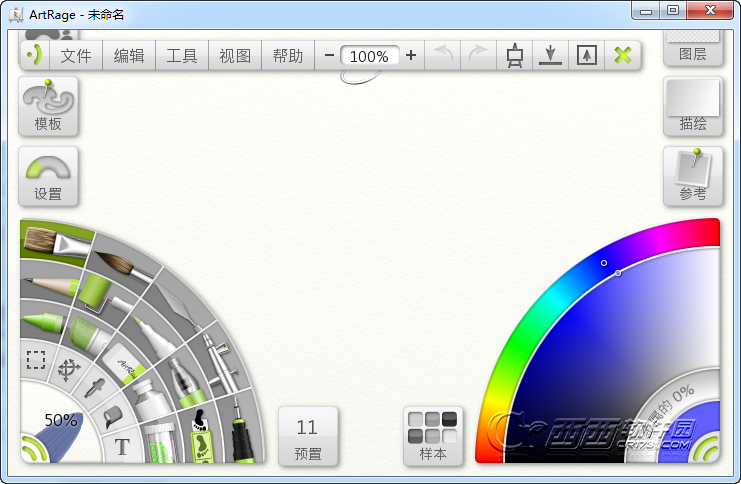Select the Paint Roller tool
This screenshot has height=484, width=741.
coord(105,294)
